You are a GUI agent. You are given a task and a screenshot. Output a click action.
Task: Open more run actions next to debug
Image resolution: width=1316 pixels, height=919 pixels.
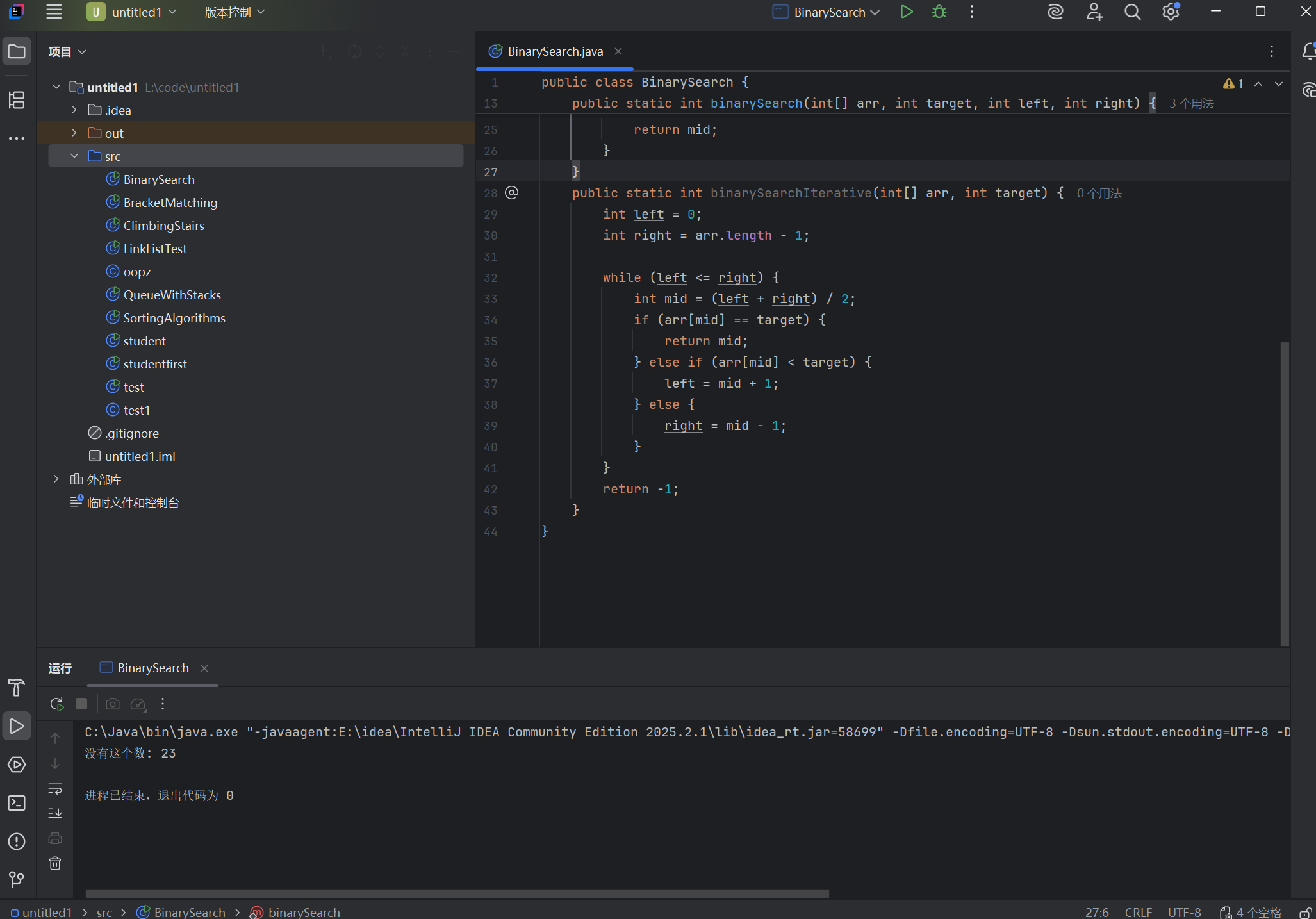click(972, 12)
